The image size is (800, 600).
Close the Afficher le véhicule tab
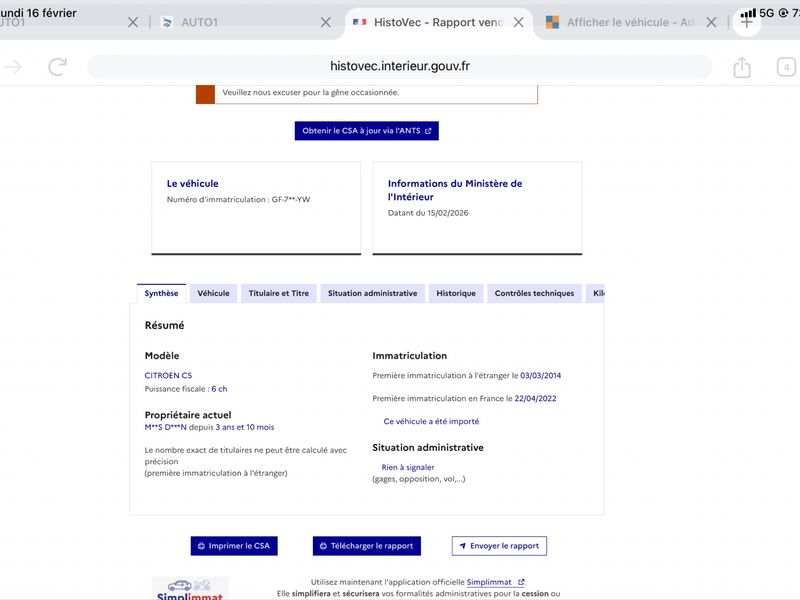pyautogui.click(x=711, y=22)
